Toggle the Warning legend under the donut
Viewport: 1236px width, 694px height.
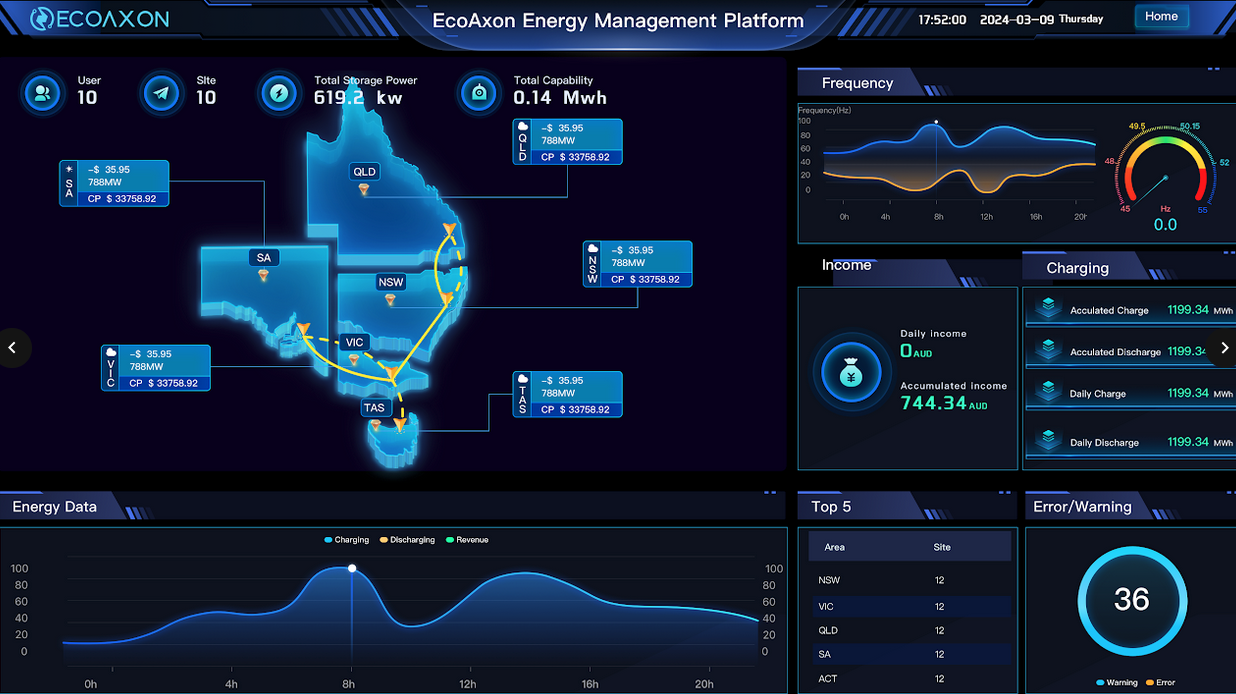[1117, 683]
